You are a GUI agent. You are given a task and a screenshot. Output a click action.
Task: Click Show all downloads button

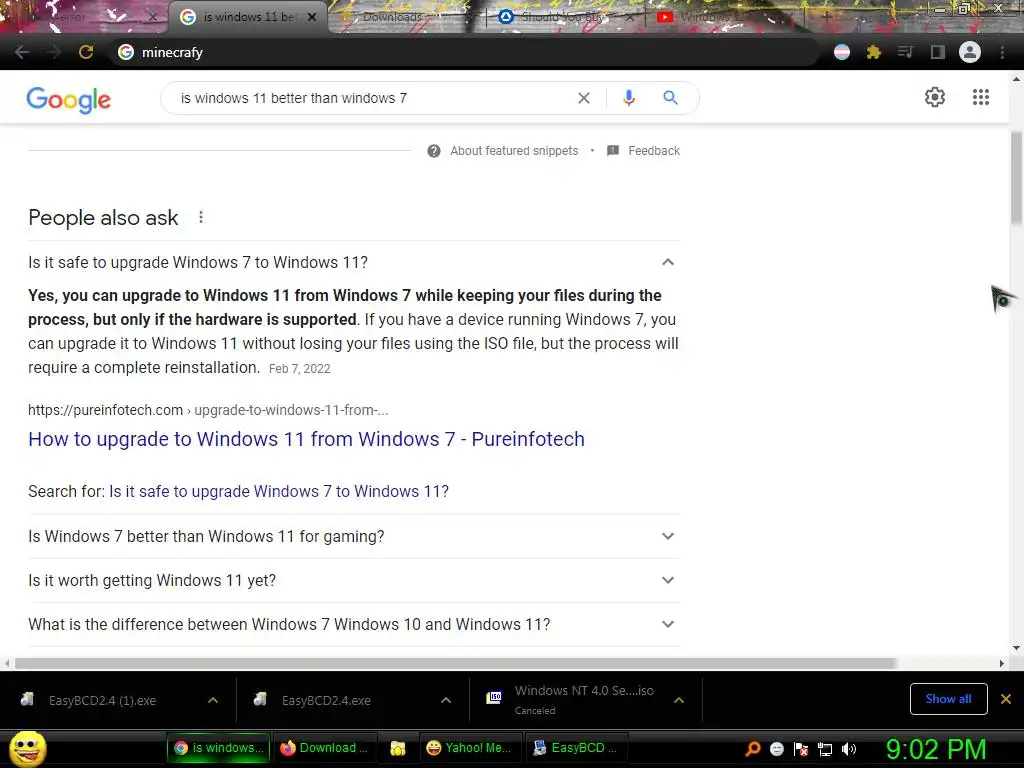[x=948, y=699]
